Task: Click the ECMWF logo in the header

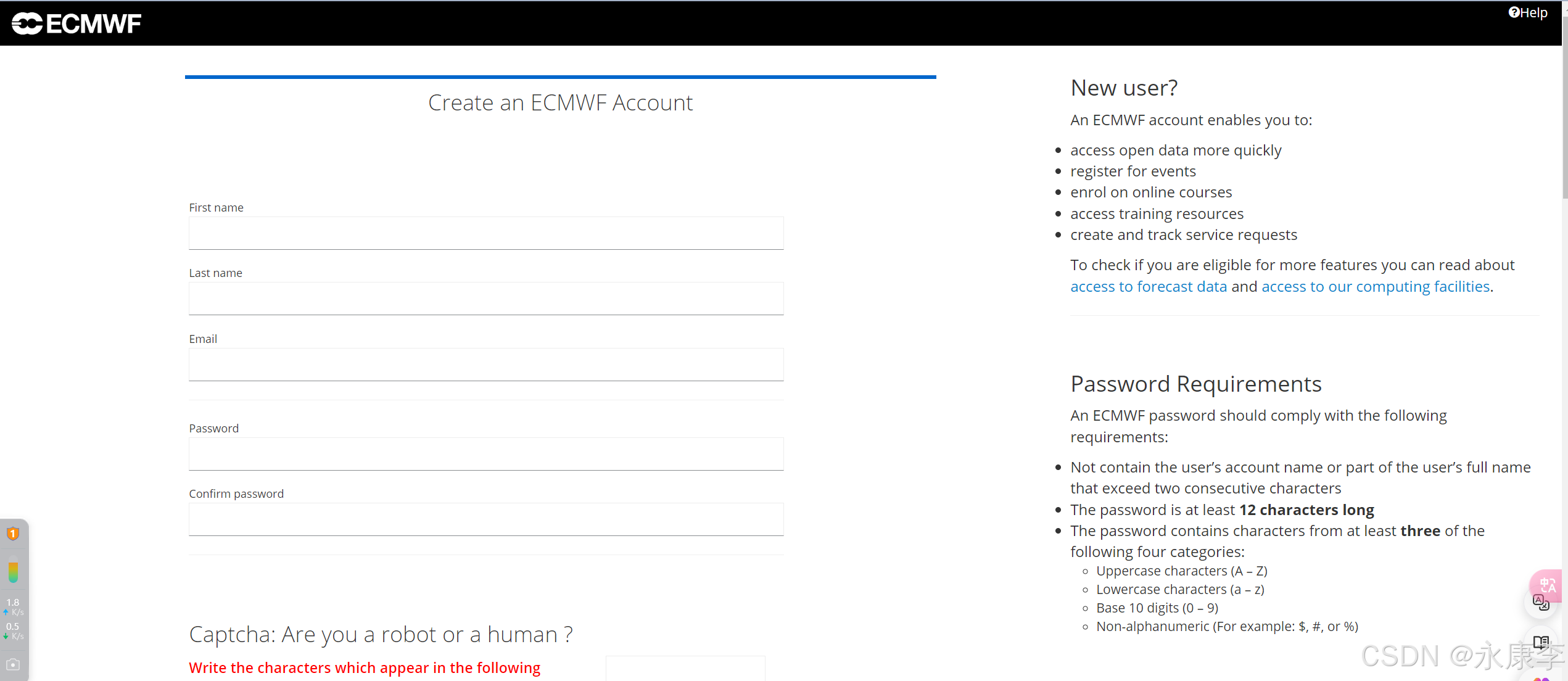Action: pos(76,23)
